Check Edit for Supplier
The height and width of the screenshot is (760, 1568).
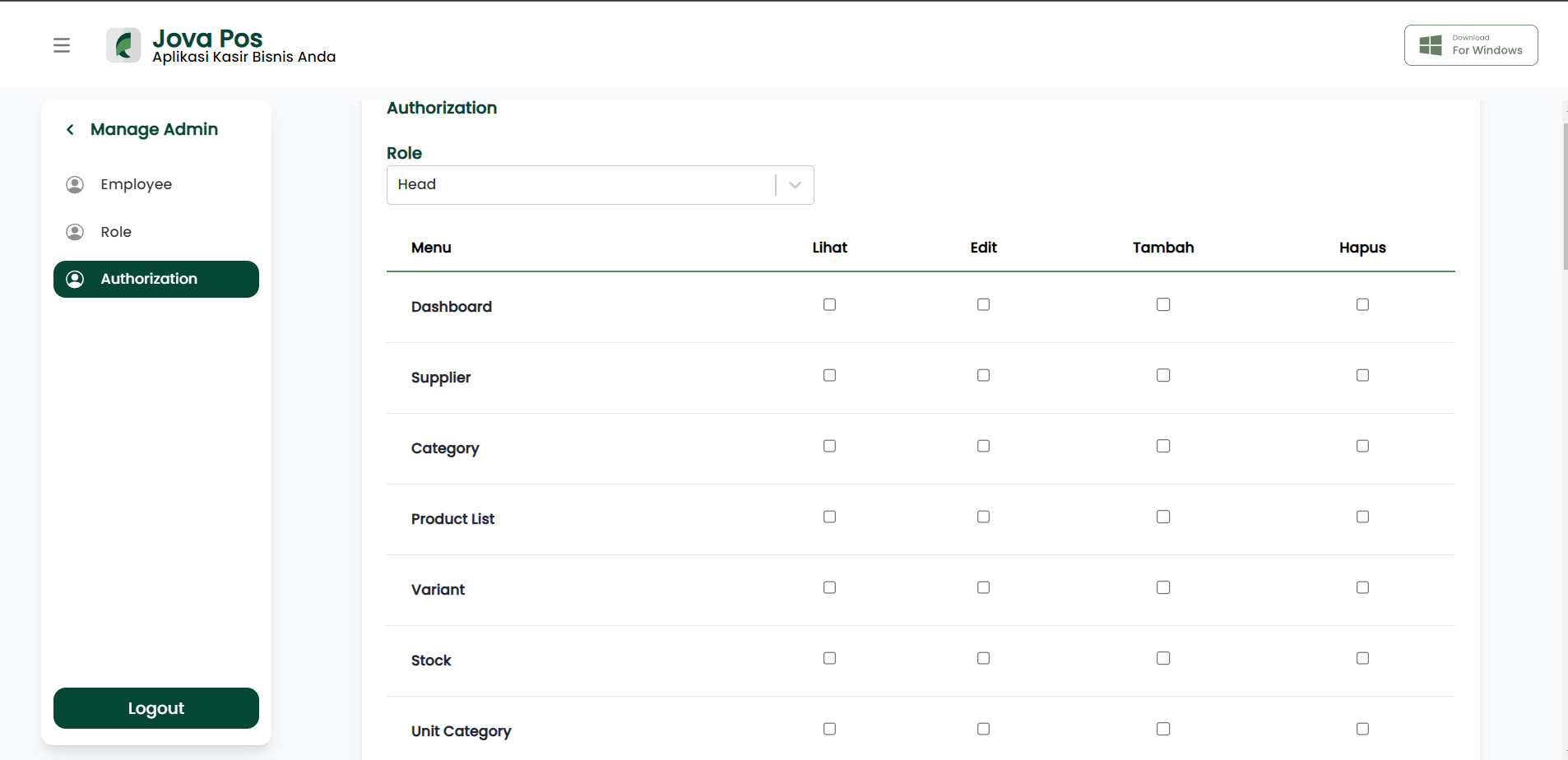983,375
